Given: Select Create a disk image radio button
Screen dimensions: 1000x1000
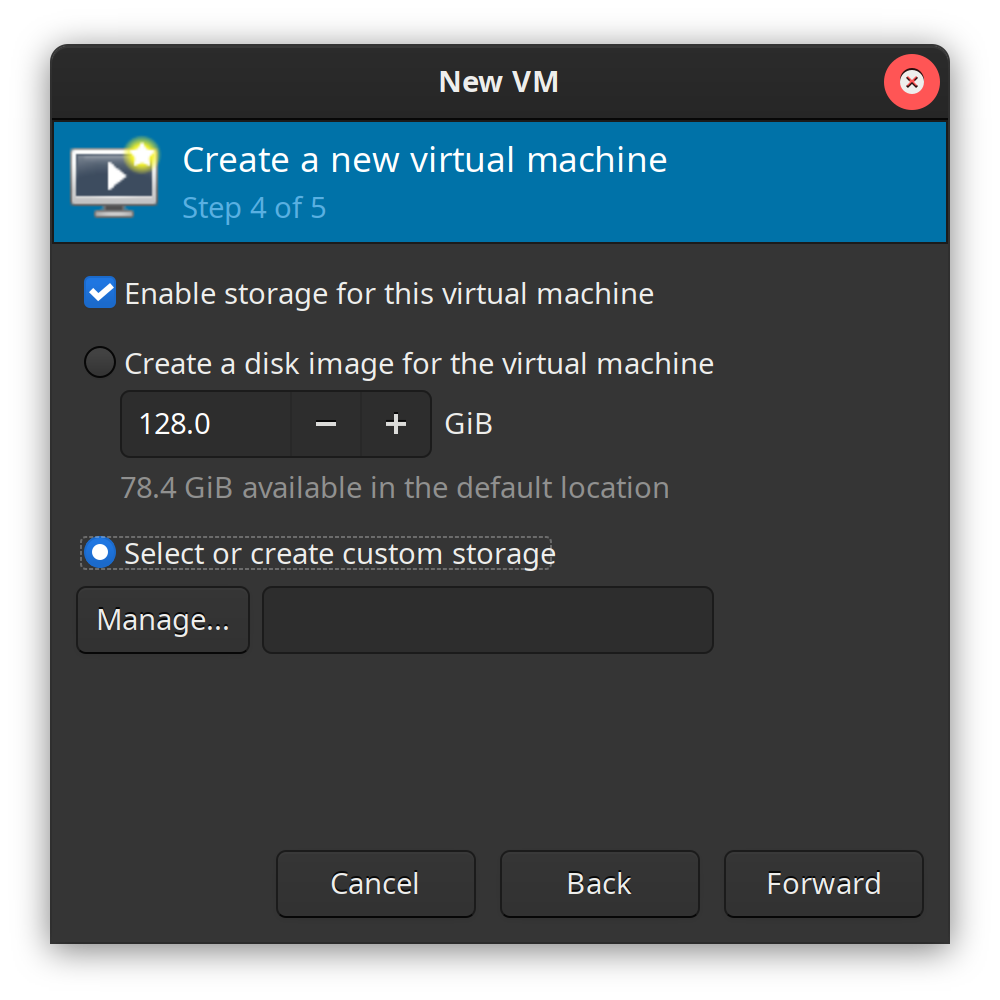Looking at the screenshot, I should point(100,362).
